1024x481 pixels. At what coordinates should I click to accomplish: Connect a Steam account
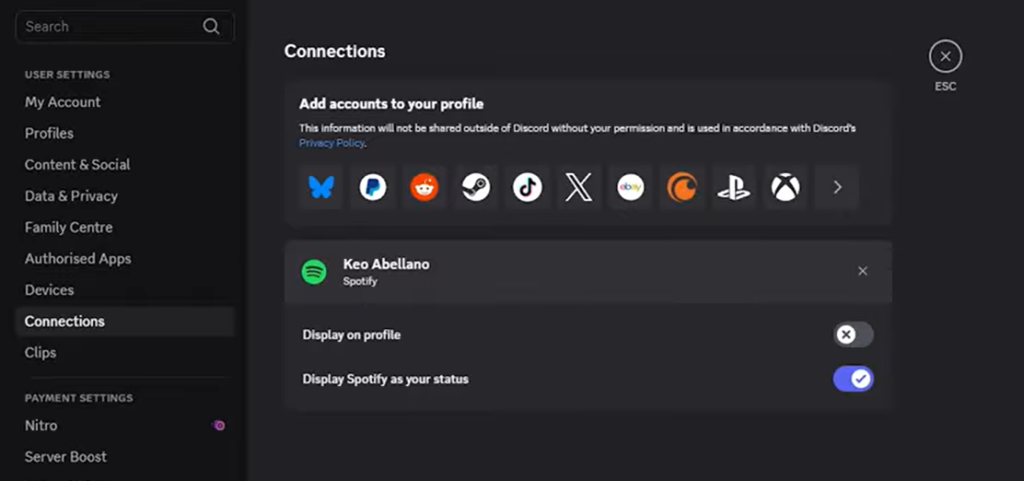point(476,188)
